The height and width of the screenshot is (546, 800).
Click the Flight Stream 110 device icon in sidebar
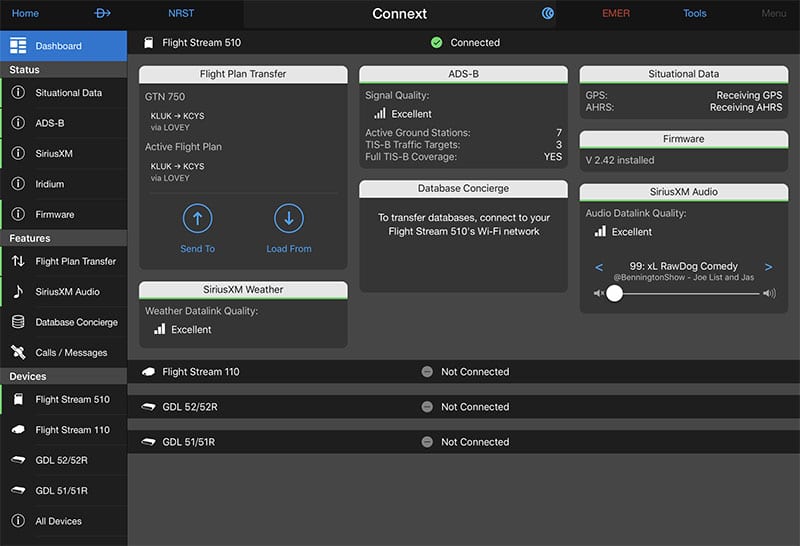(x=18, y=430)
